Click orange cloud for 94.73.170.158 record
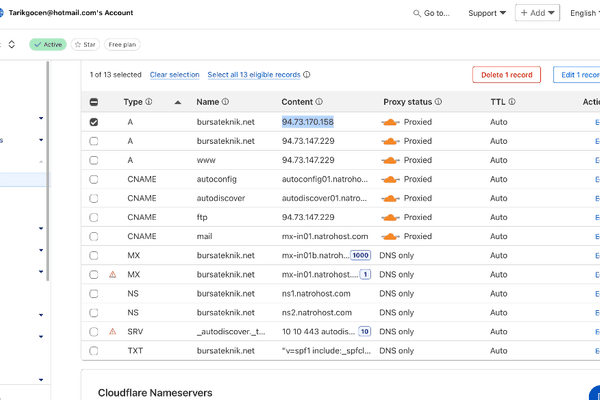The image size is (600, 400). pyautogui.click(x=390, y=122)
